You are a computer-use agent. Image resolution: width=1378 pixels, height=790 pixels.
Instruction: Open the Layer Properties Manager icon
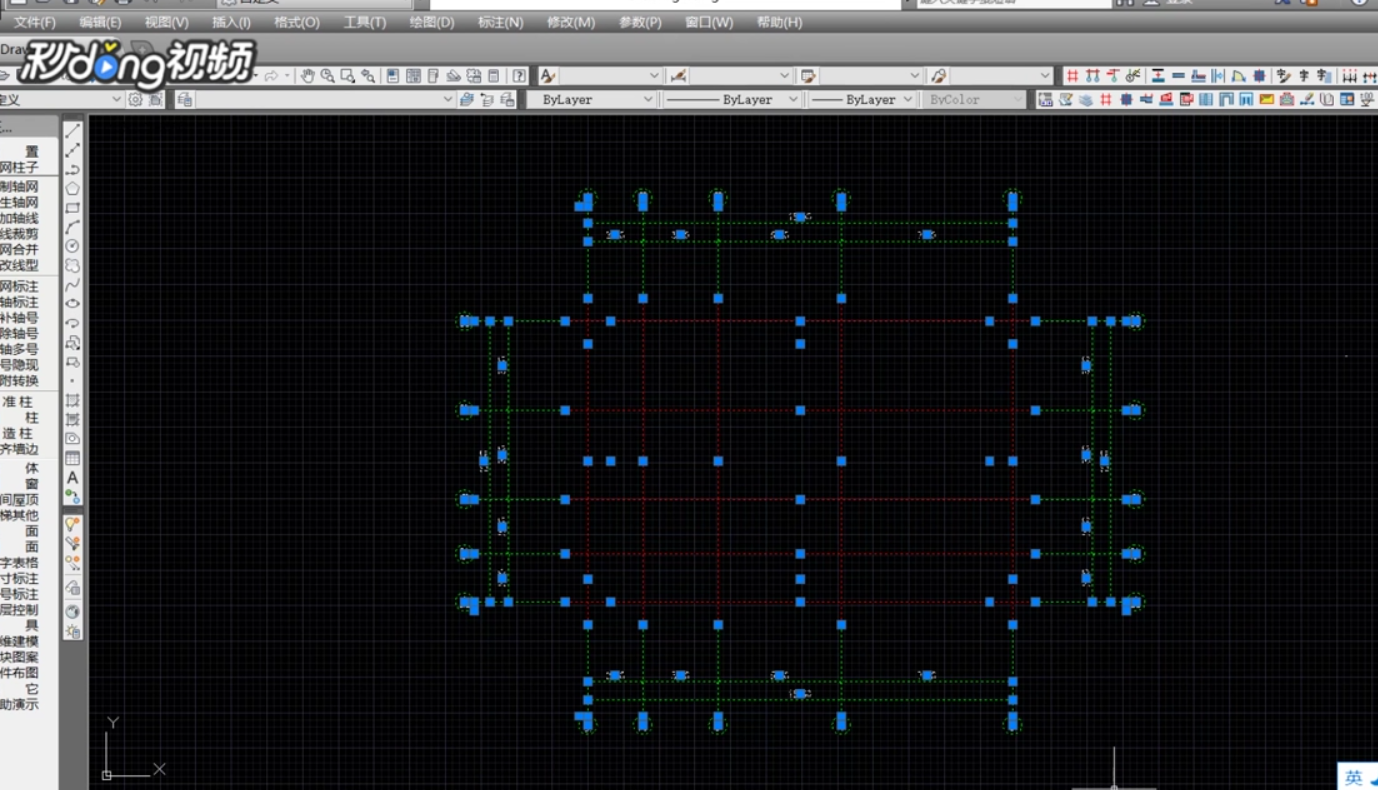[184, 99]
